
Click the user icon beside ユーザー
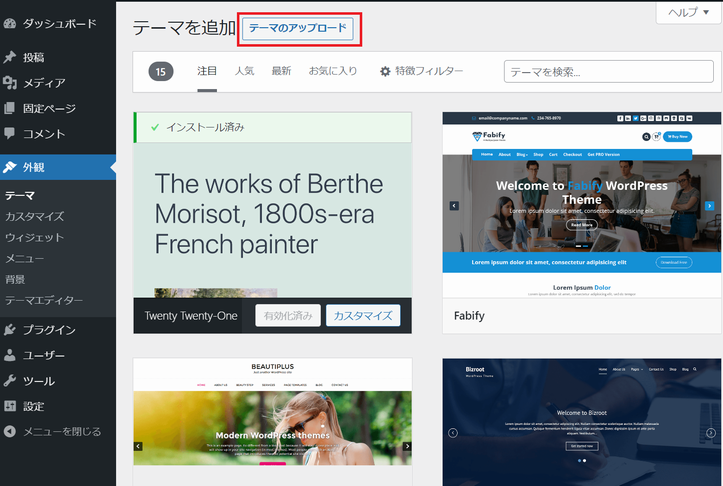click(x=10, y=355)
